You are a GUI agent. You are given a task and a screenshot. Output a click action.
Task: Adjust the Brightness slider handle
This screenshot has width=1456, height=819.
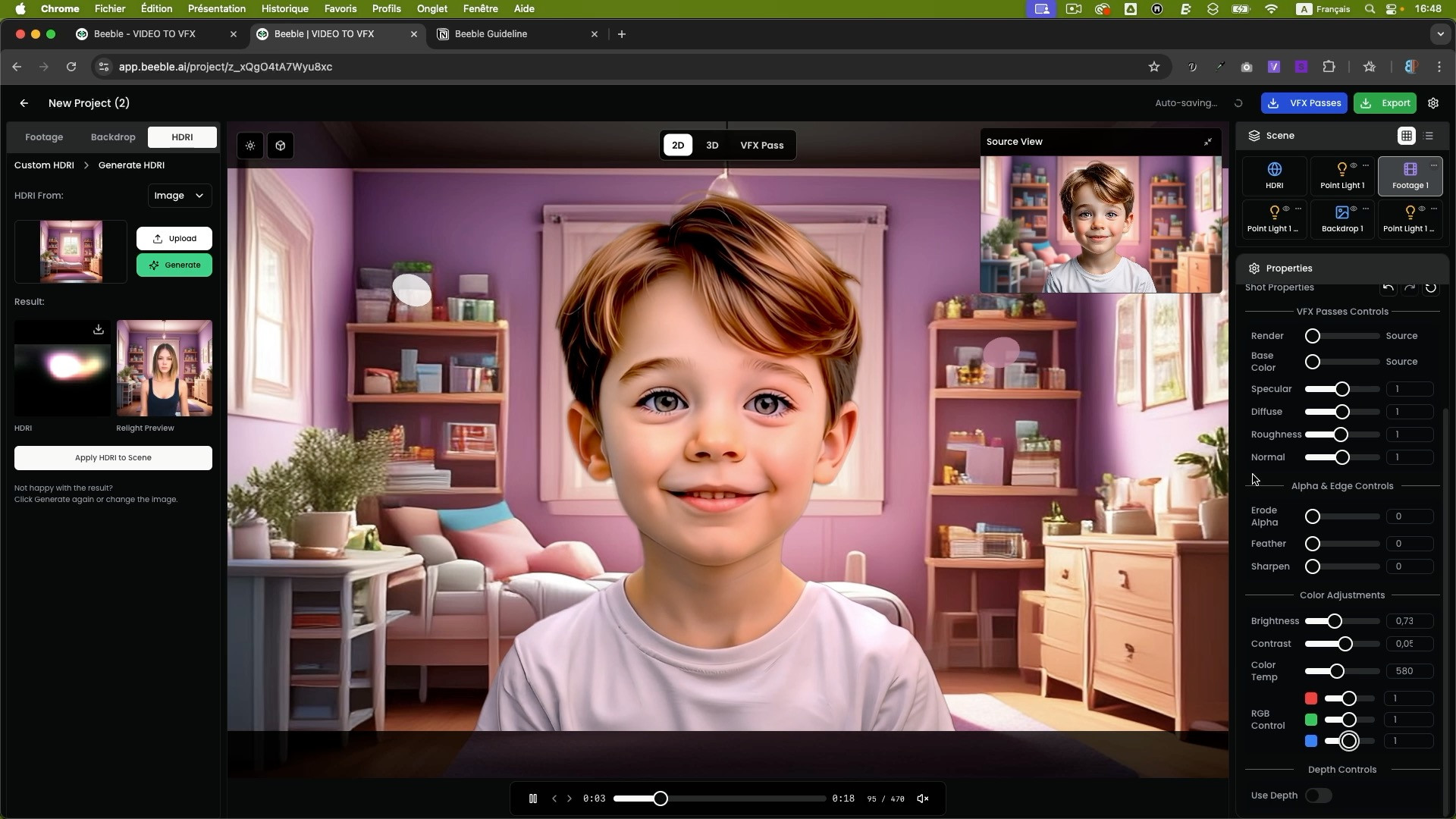[x=1335, y=621]
